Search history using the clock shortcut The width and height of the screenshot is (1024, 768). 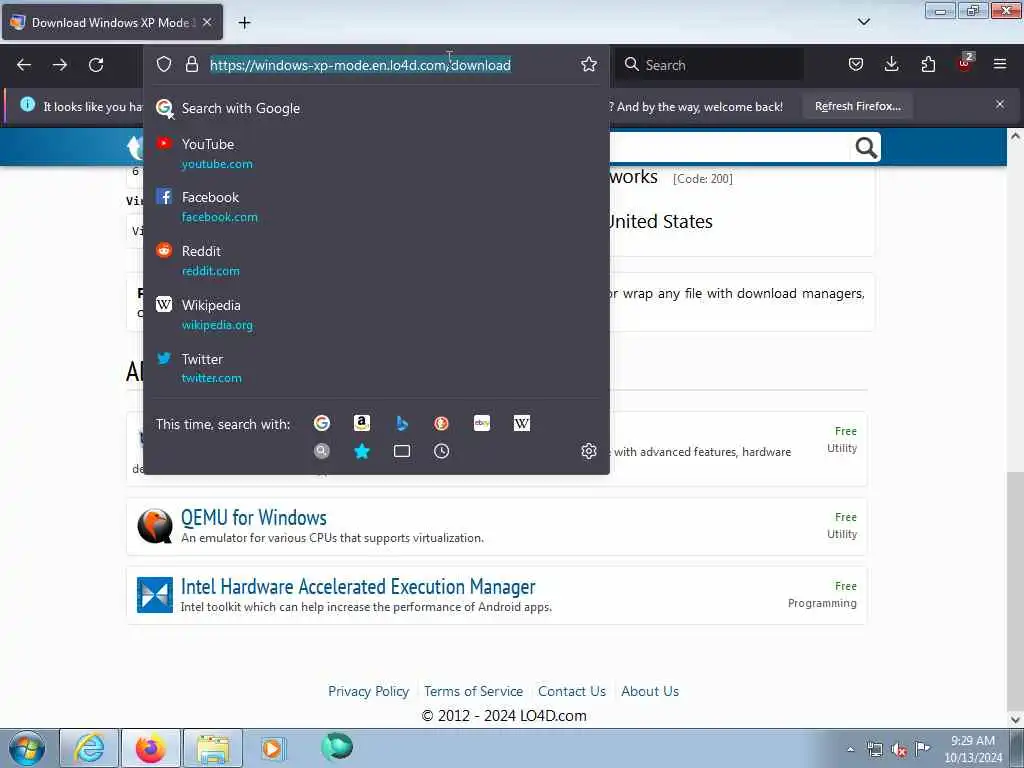tap(441, 451)
